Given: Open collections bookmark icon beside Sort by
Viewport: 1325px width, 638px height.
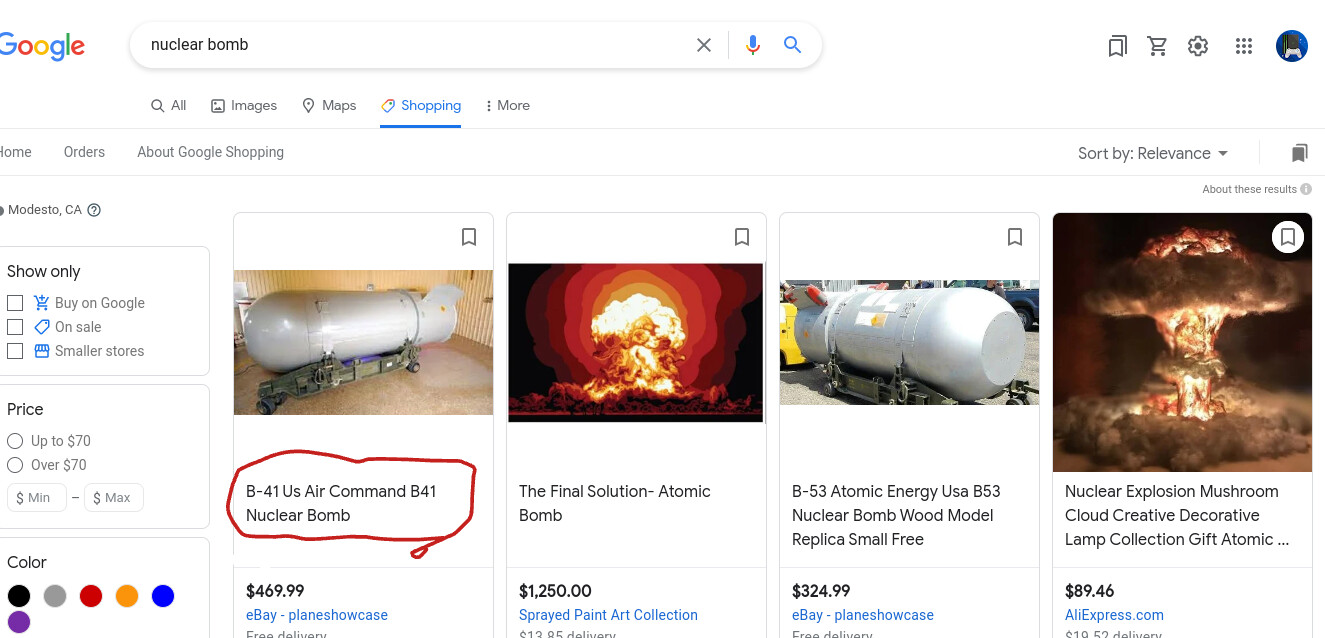Looking at the screenshot, I should [1299, 153].
